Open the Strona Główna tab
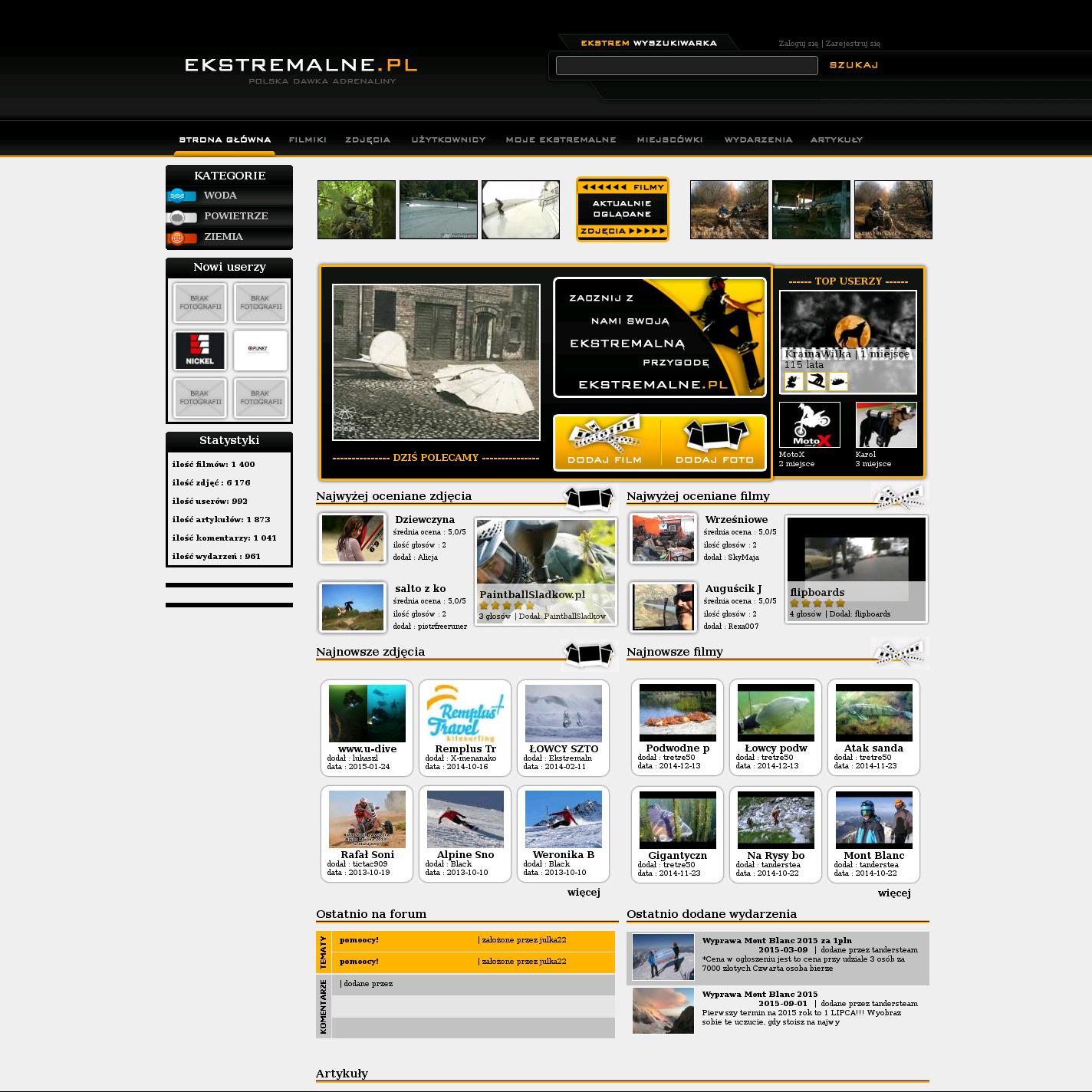 (x=225, y=140)
